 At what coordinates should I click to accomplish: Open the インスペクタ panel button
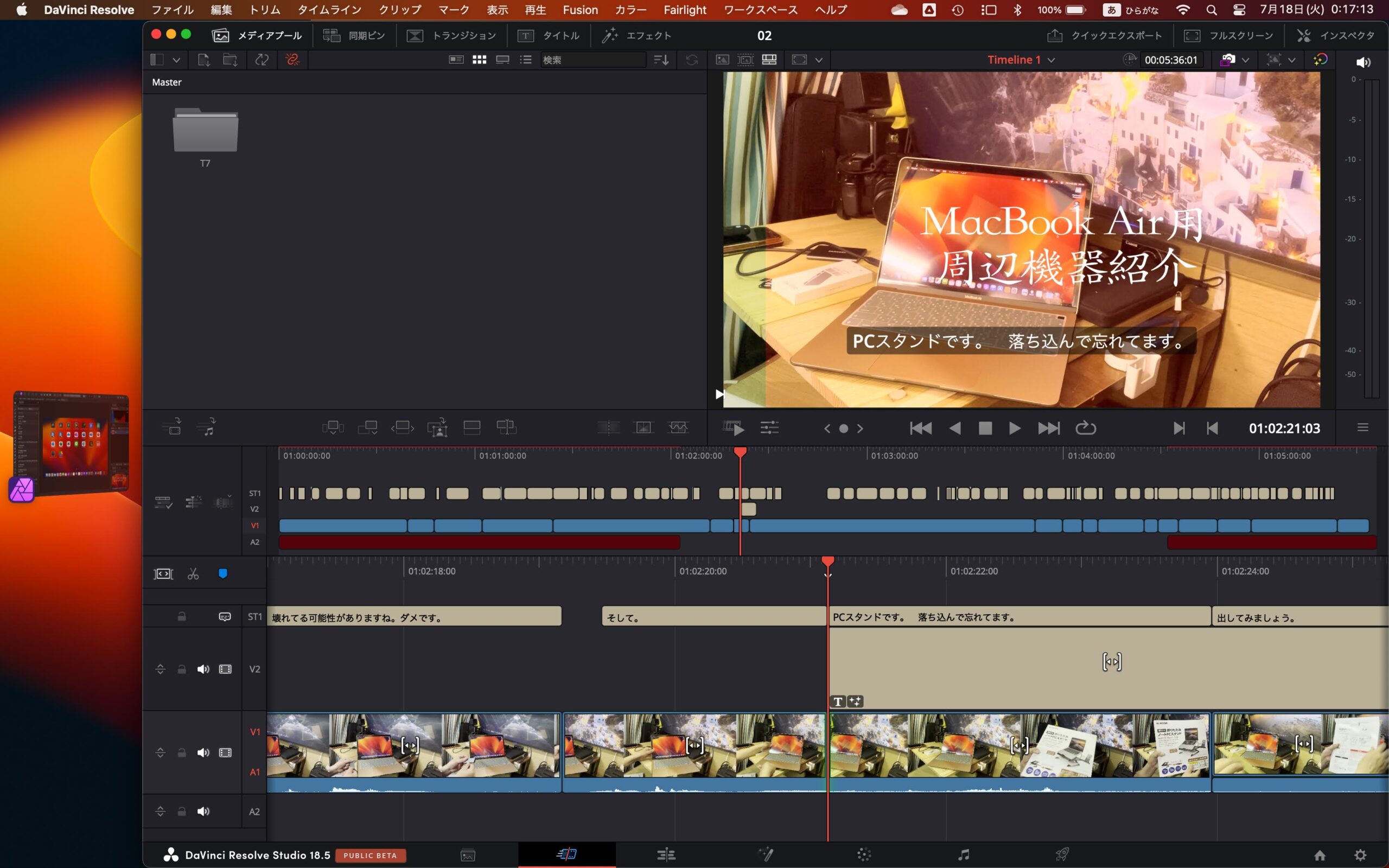[1336, 36]
